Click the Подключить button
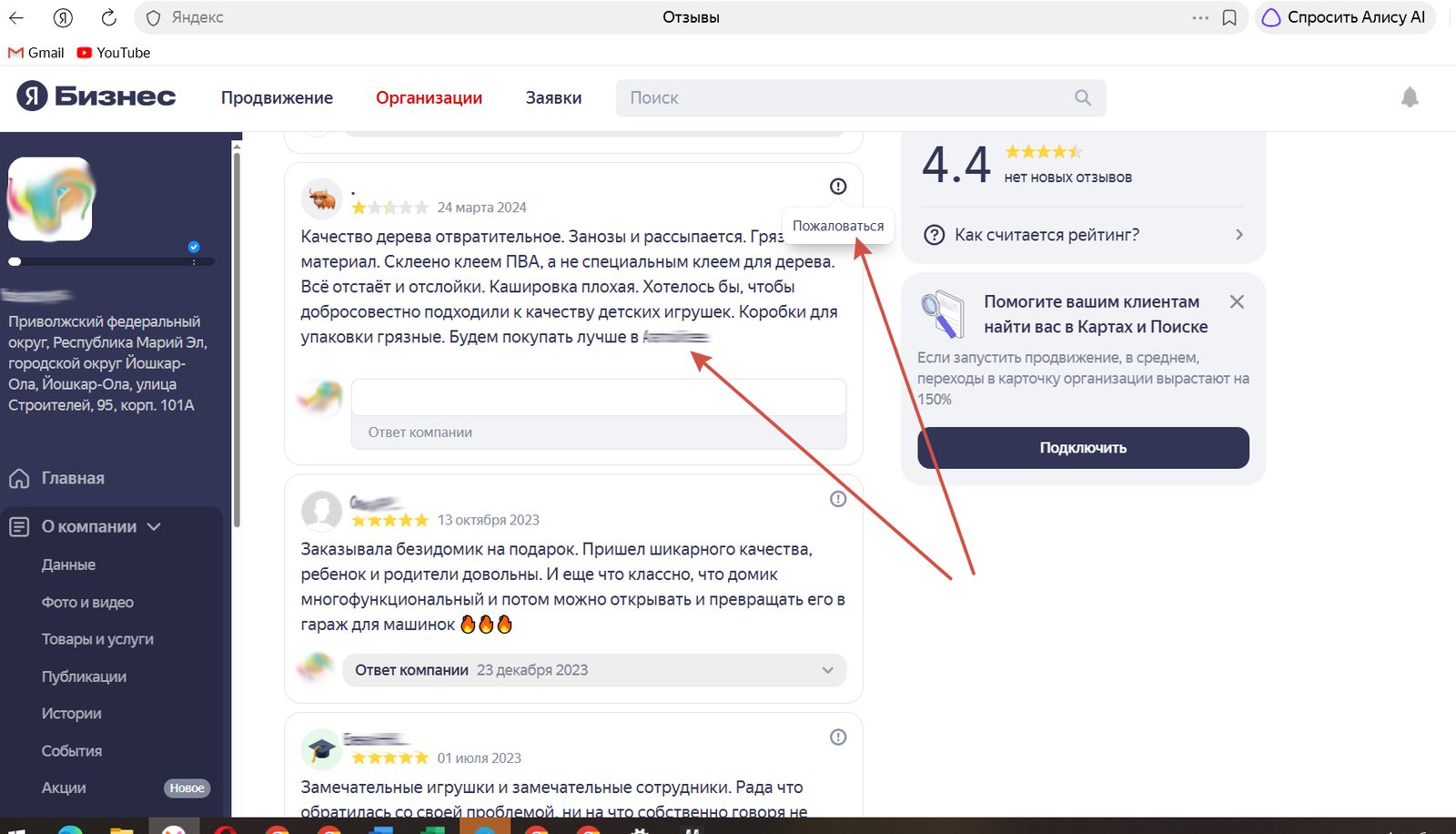Screen dimensions: 1456x834 pos(1083,448)
